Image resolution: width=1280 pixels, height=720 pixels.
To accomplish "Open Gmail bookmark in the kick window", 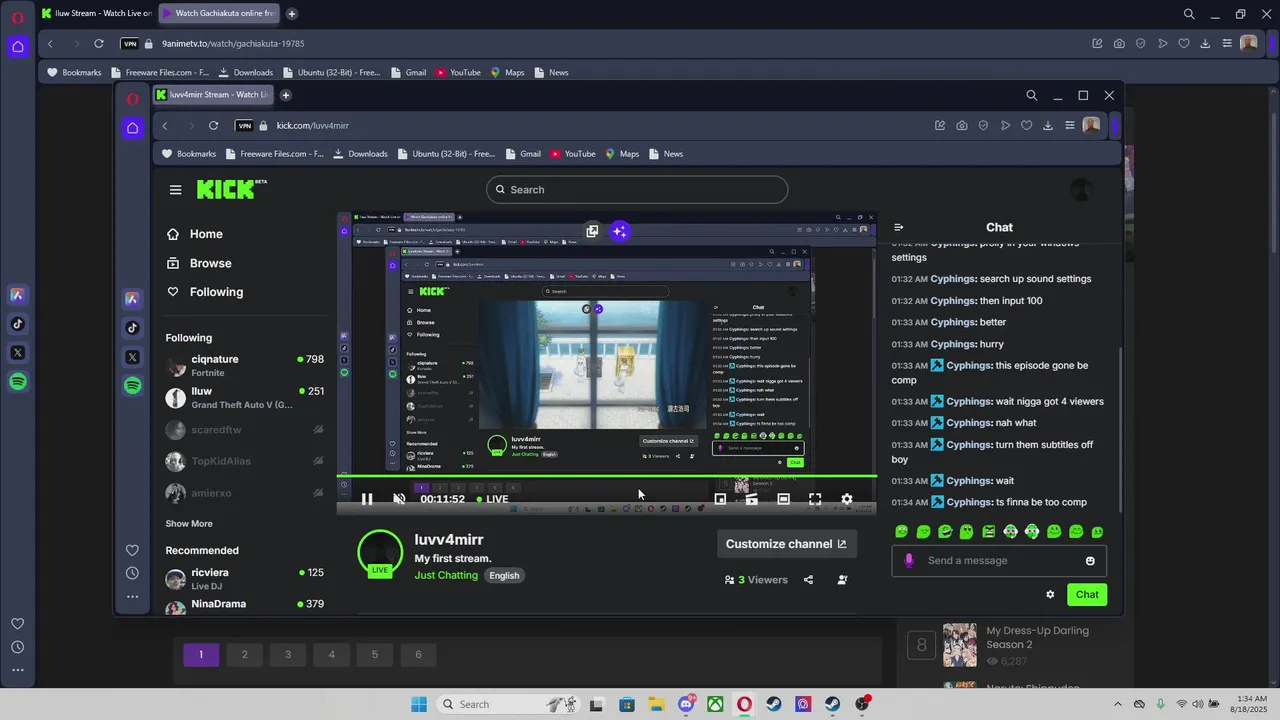I will (x=522, y=154).
